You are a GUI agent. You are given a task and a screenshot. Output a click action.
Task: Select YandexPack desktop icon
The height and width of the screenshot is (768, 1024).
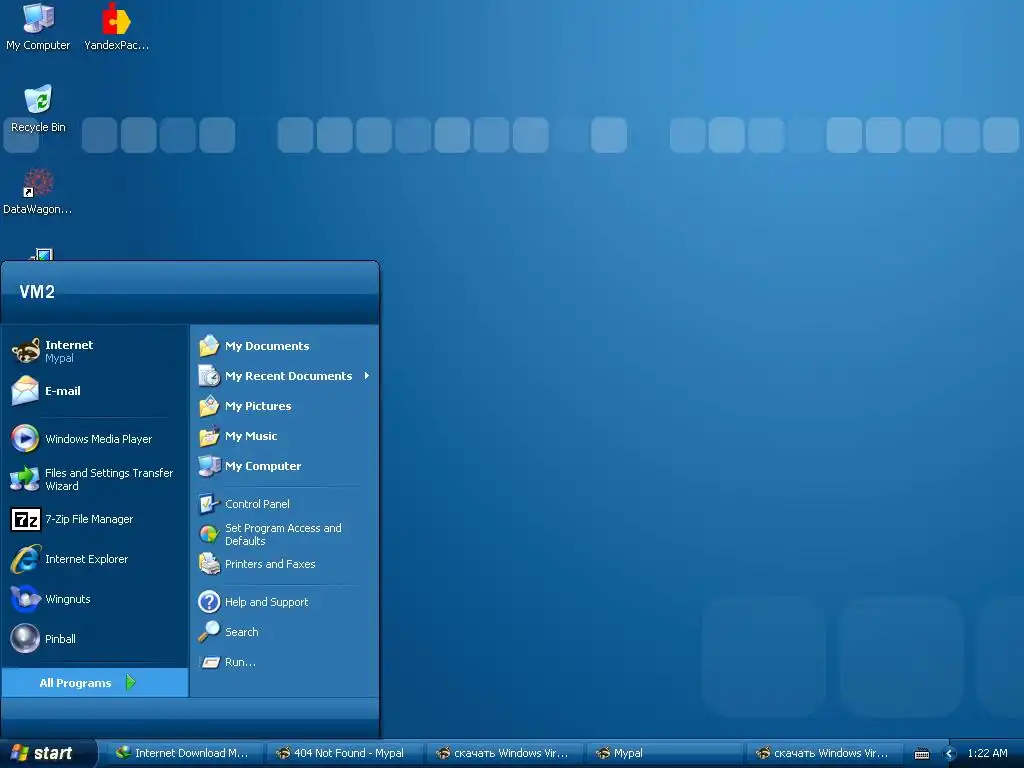pos(116,18)
